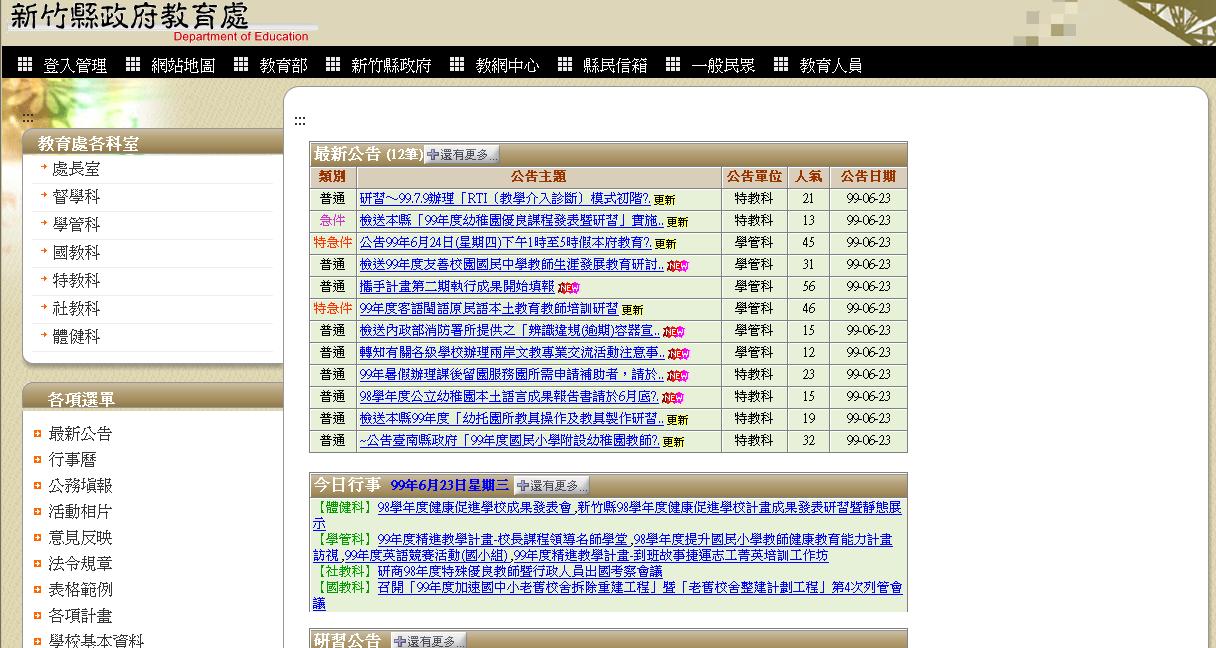
Task: Open 特教科 department page
Action: [x=76, y=281]
